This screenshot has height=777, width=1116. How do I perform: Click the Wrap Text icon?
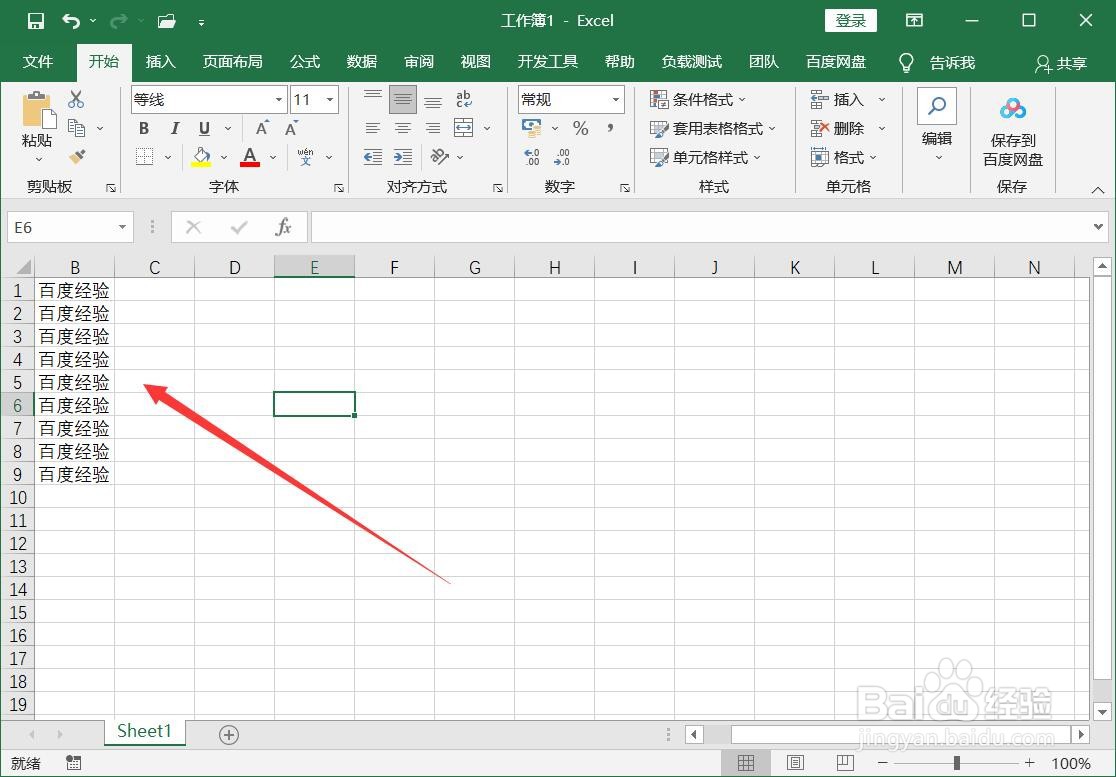(463, 100)
